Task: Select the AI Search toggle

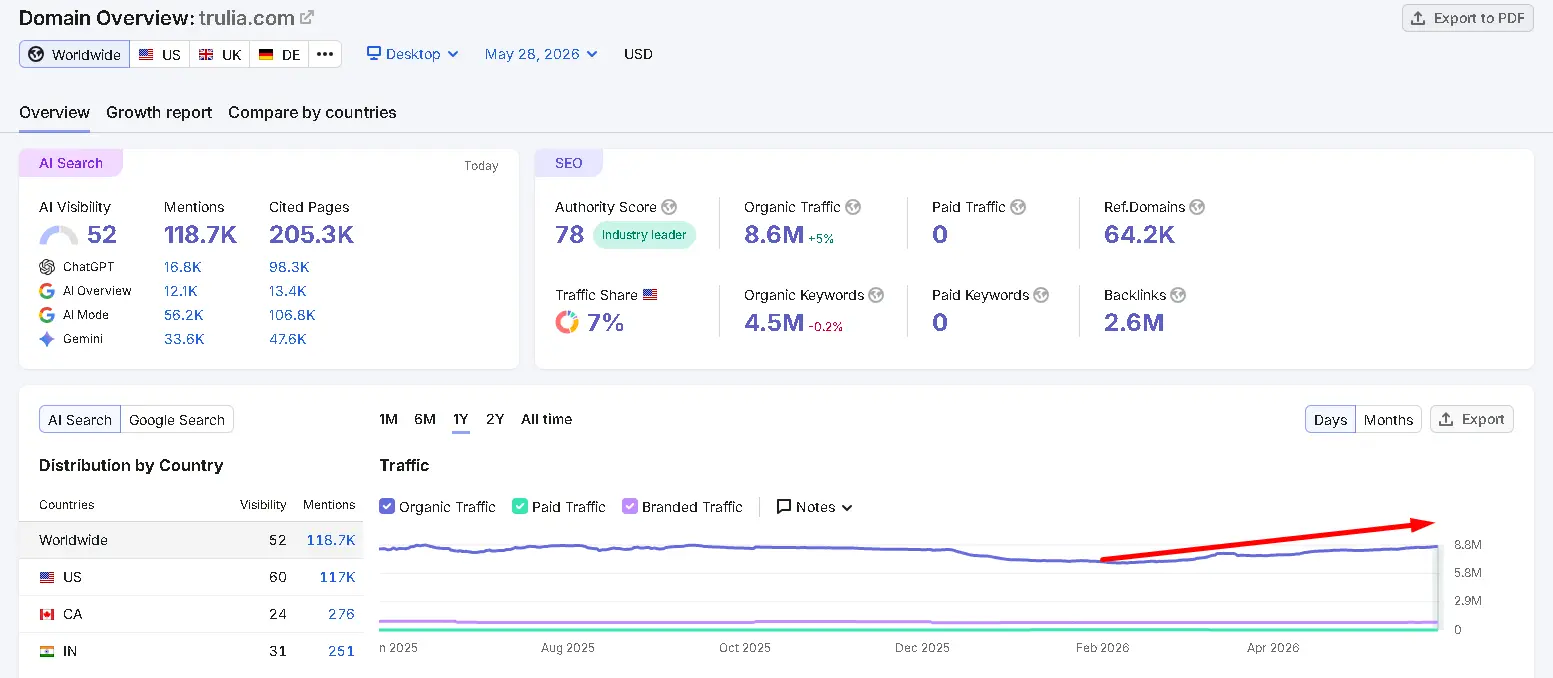Action: pos(80,419)
